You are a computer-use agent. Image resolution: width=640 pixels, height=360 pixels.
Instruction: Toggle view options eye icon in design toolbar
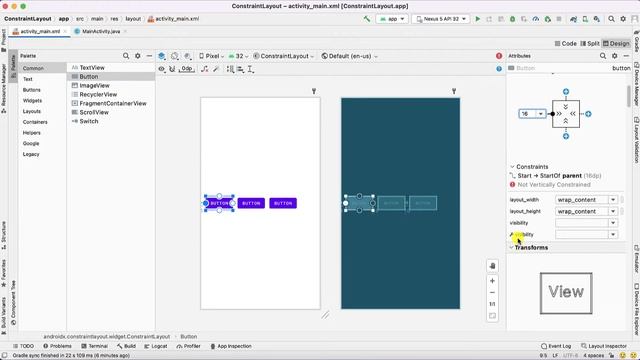(162, 69)
